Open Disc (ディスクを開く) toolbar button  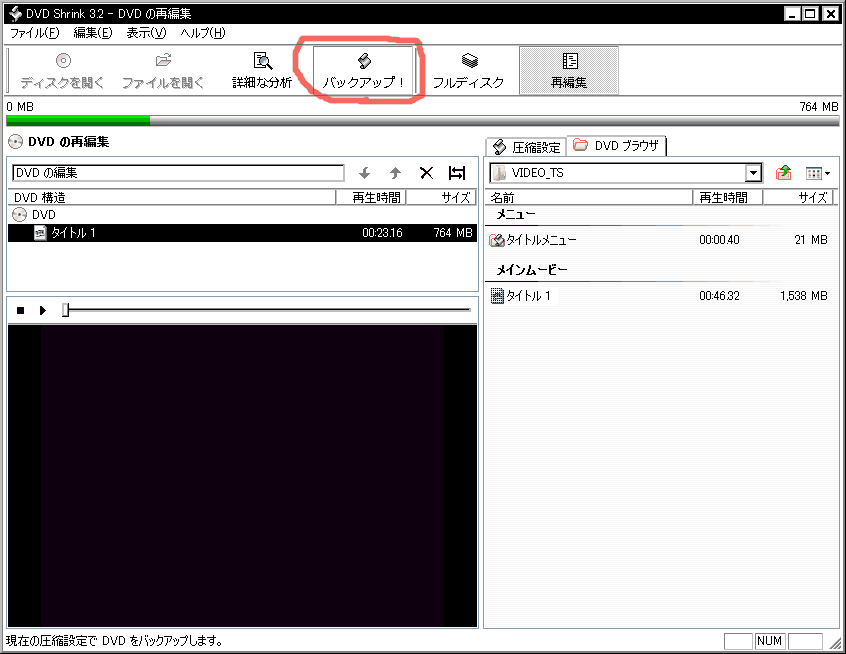coord(63,71)
